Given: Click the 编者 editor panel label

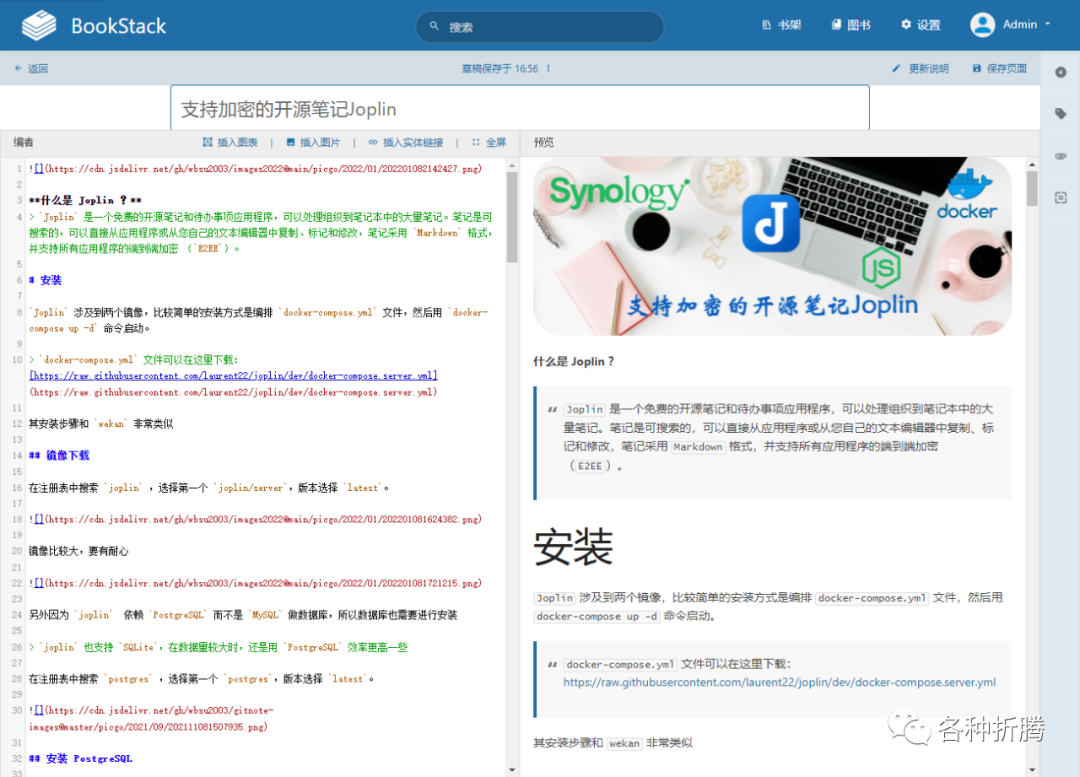Looking at the screenshot, I should tap(23, 142).
